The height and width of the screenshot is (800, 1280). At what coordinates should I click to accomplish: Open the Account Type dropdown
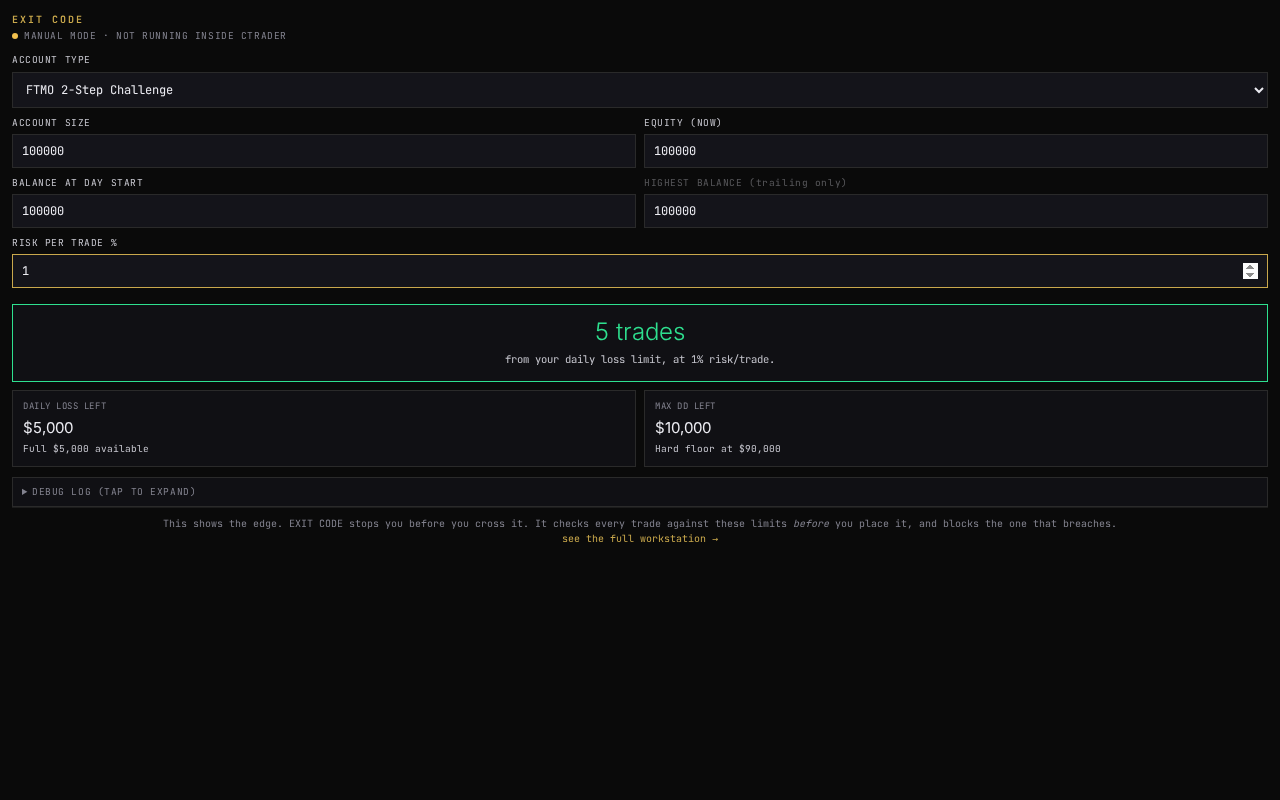[640, 90]
